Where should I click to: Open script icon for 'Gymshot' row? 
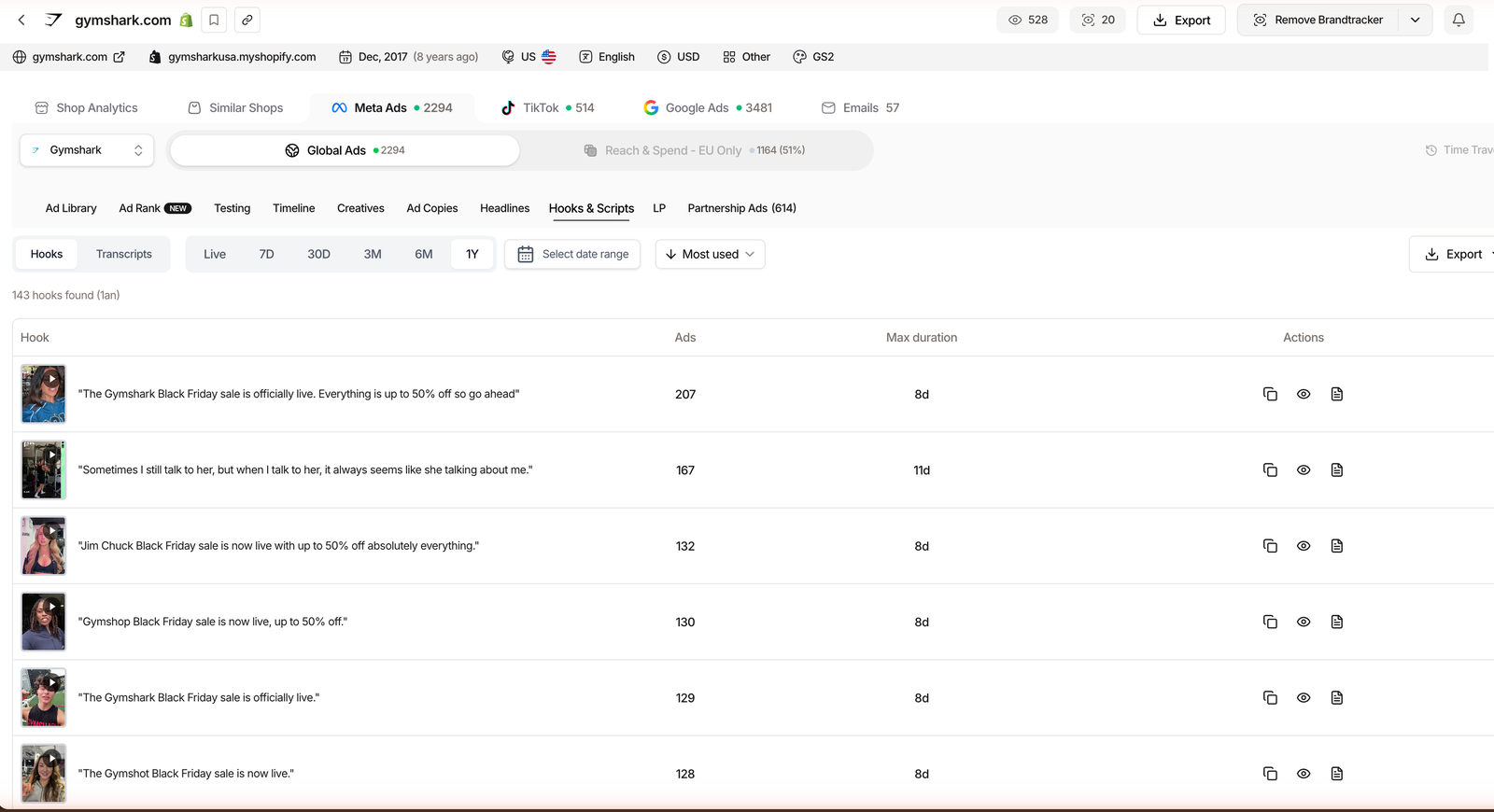pyautogui.click(x=1337, y=774)
